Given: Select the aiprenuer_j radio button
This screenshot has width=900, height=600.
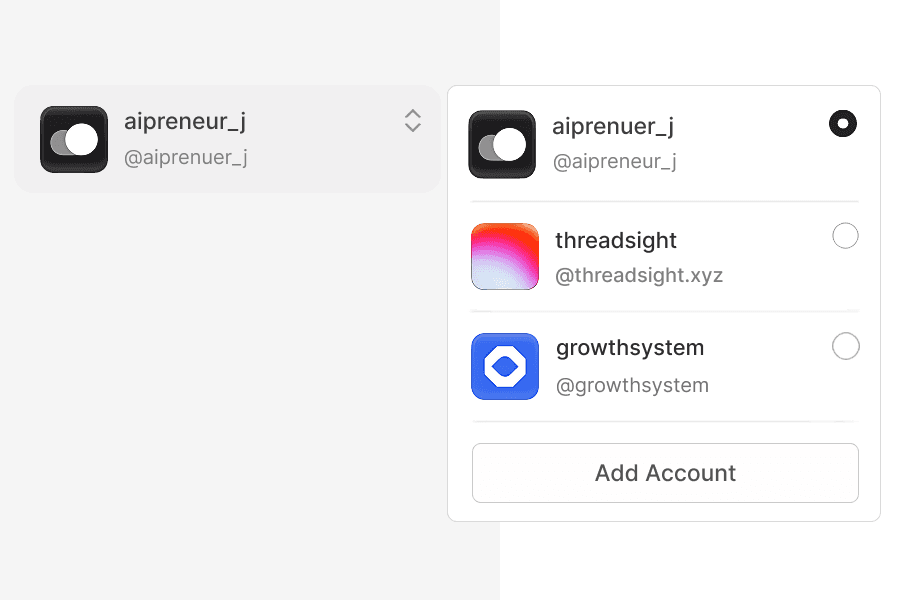Looking at the screenshot, I should pyautogui.click(x=843, y=124).
